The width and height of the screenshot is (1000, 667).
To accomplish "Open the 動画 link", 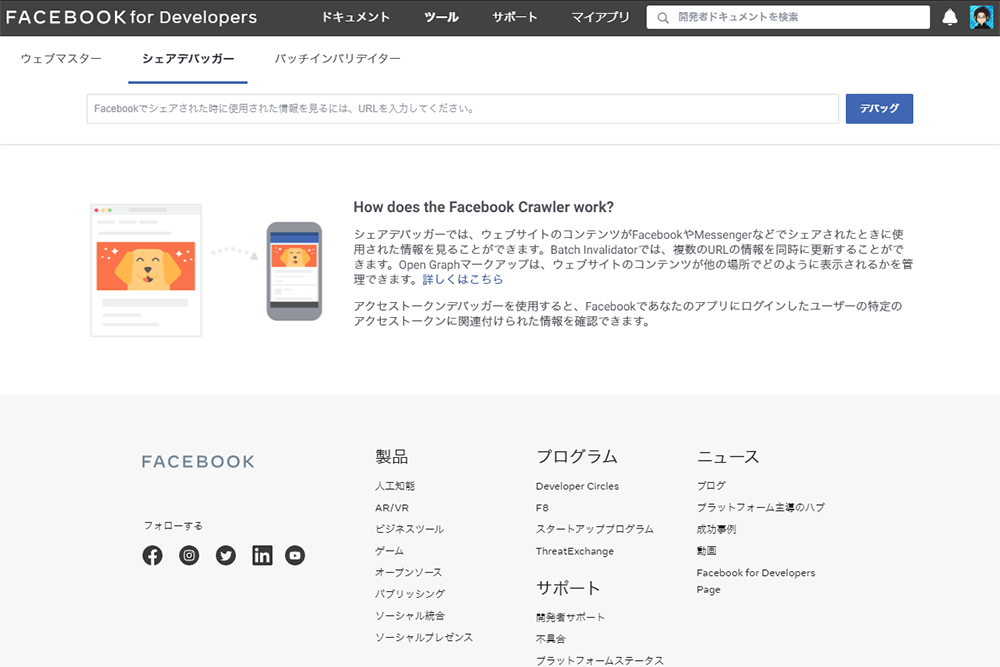I will [706, 550].
